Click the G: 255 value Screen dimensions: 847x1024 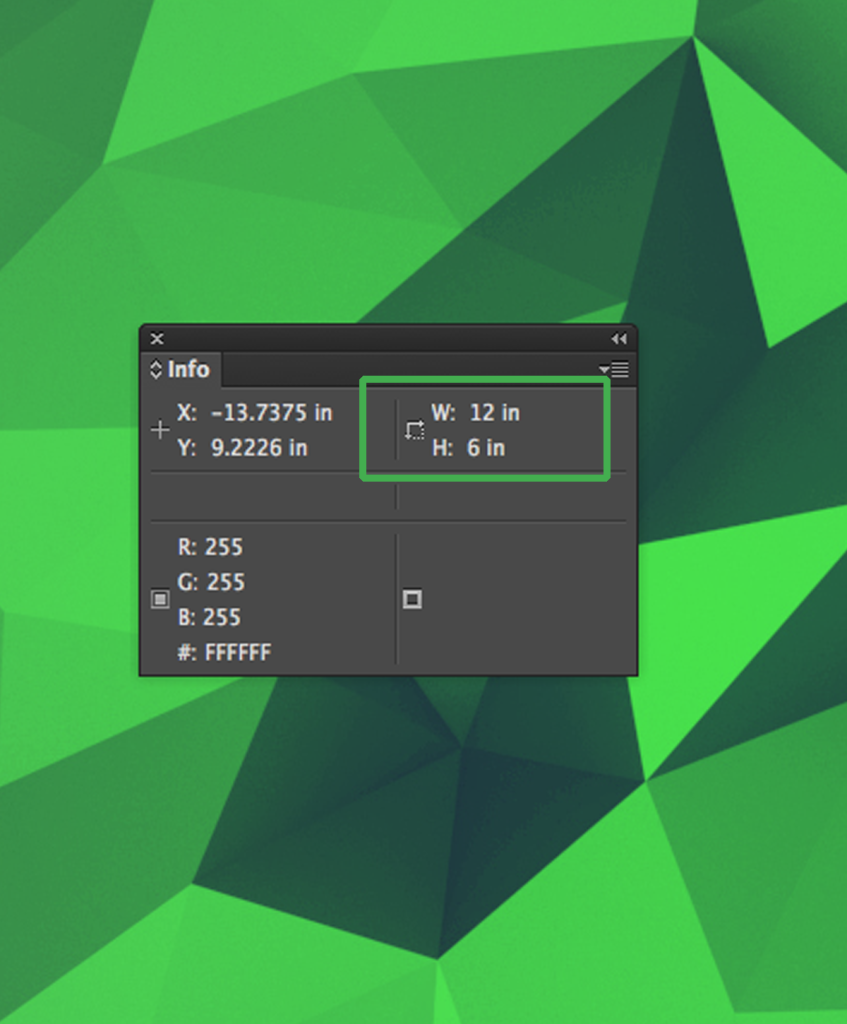(211, 582)
